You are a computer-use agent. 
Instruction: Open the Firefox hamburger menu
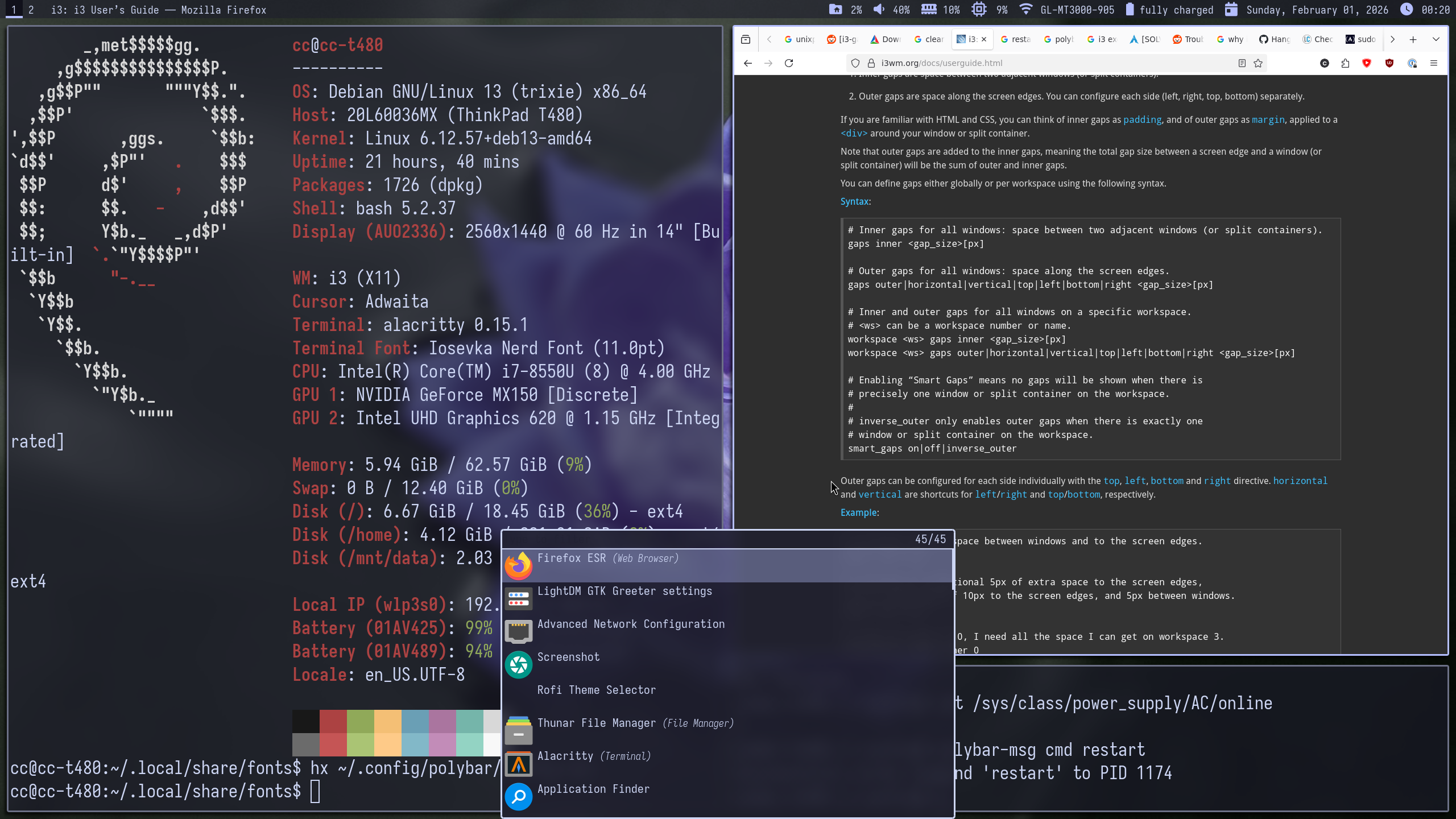tap(1434, 63)
